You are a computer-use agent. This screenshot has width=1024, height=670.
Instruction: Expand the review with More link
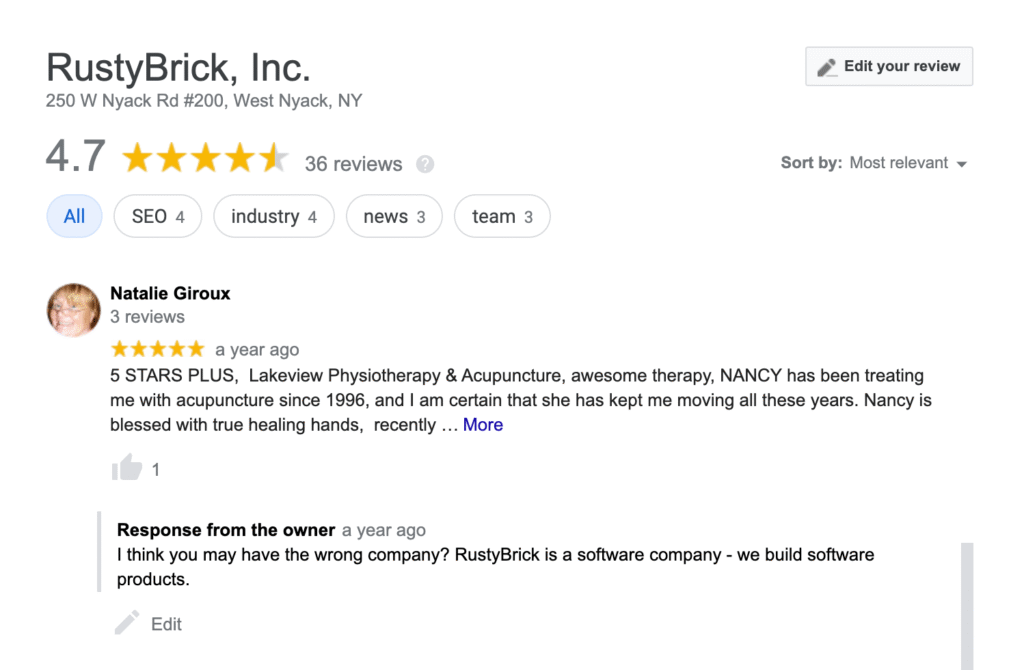[483, 425]
